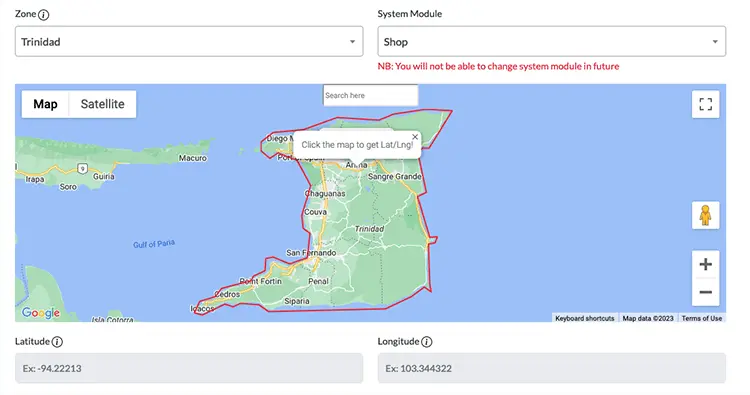Click the map Search here box

point(370,95)
